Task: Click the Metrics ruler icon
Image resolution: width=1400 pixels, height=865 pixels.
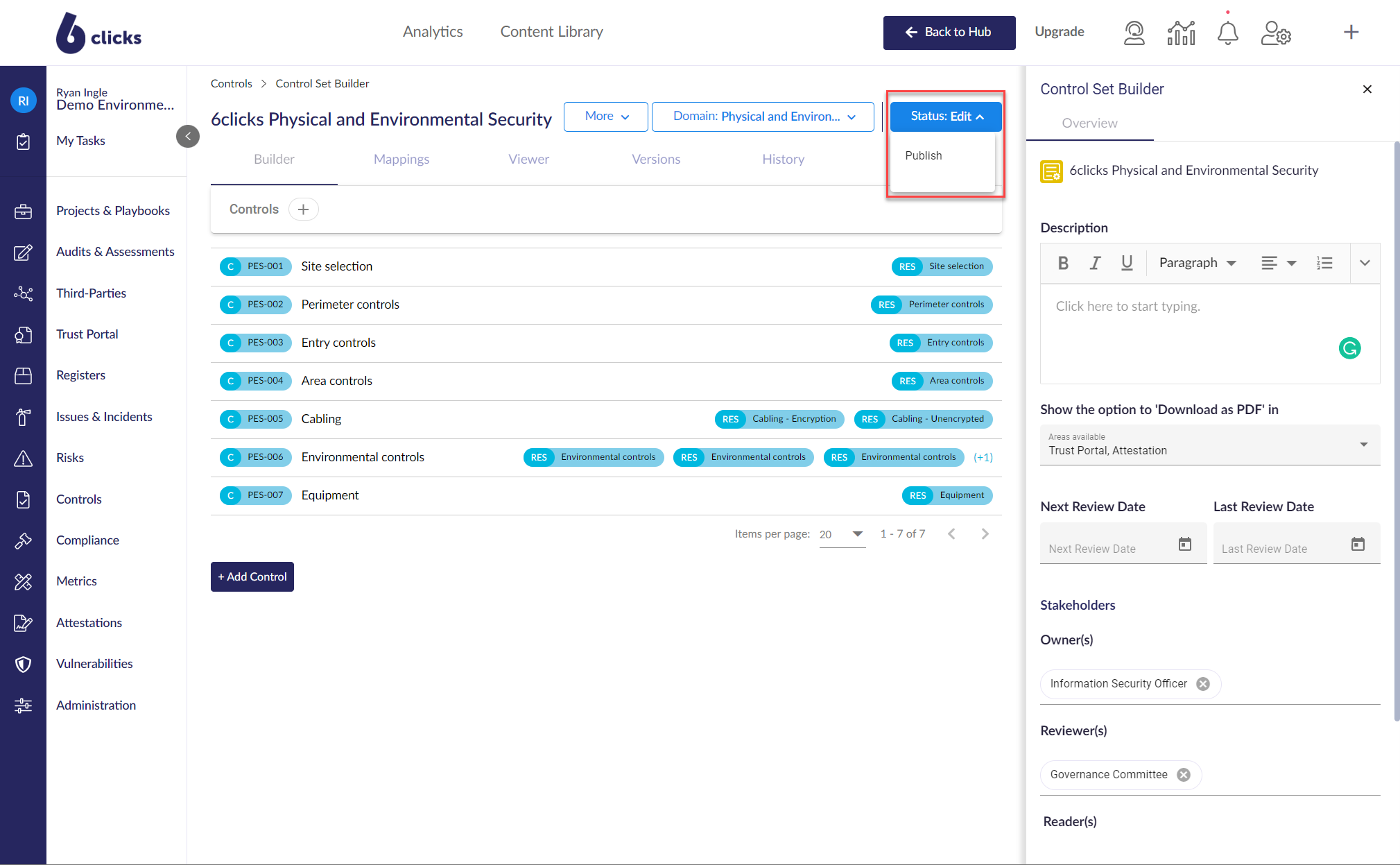Action: point(23,582)
